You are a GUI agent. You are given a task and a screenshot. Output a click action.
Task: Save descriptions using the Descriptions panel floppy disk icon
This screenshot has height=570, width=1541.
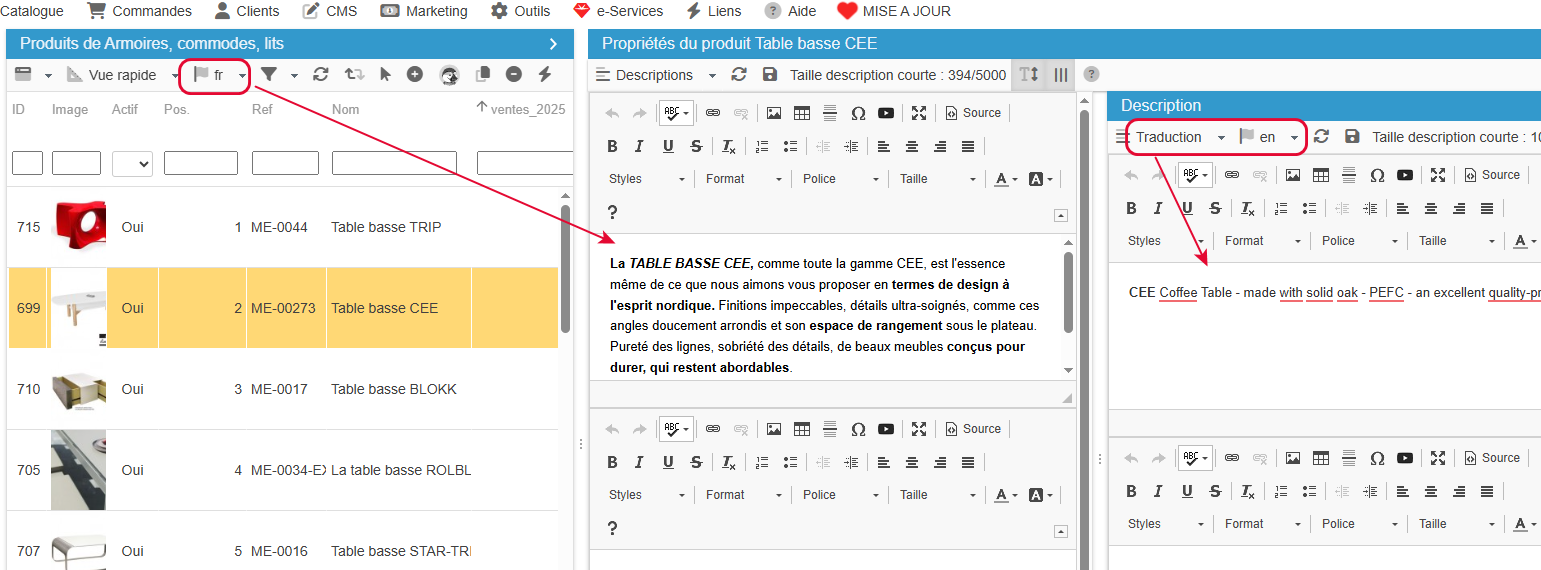(769, 75)
